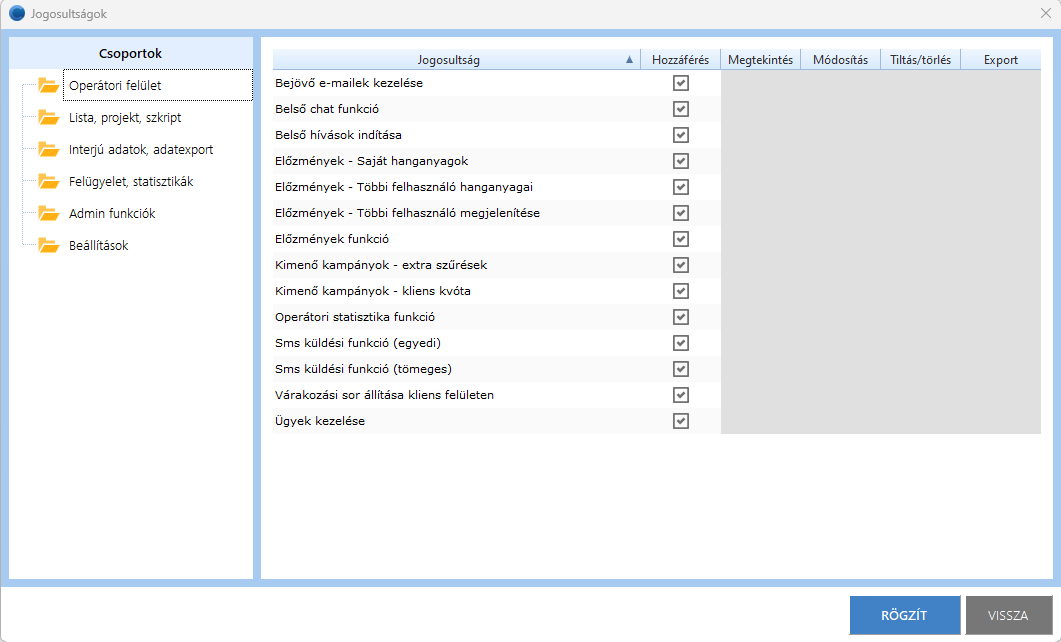Click the Operátori felület folder icon
Viewport: 1061px width, 642px height.
pos(48,85)
